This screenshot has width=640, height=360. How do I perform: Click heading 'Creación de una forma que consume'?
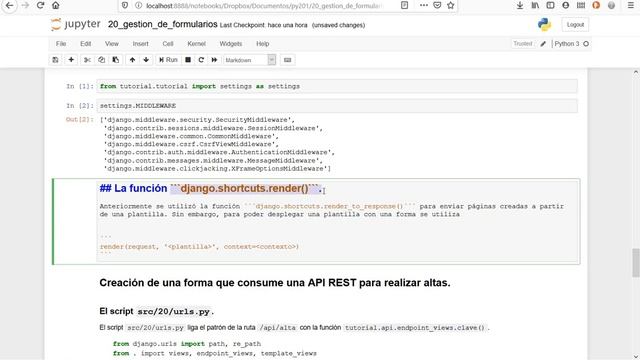click(x=275, y=282)
